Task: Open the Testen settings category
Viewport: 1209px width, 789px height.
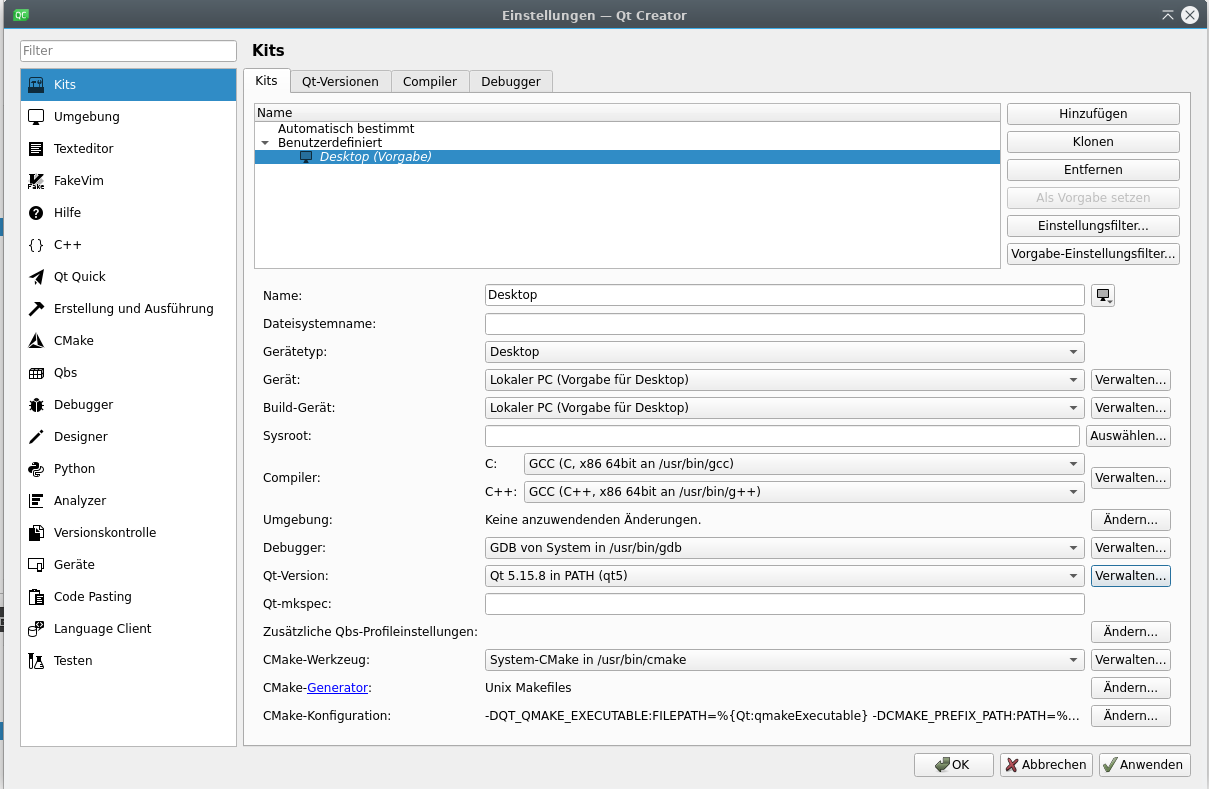Action: tap(72, 661)
